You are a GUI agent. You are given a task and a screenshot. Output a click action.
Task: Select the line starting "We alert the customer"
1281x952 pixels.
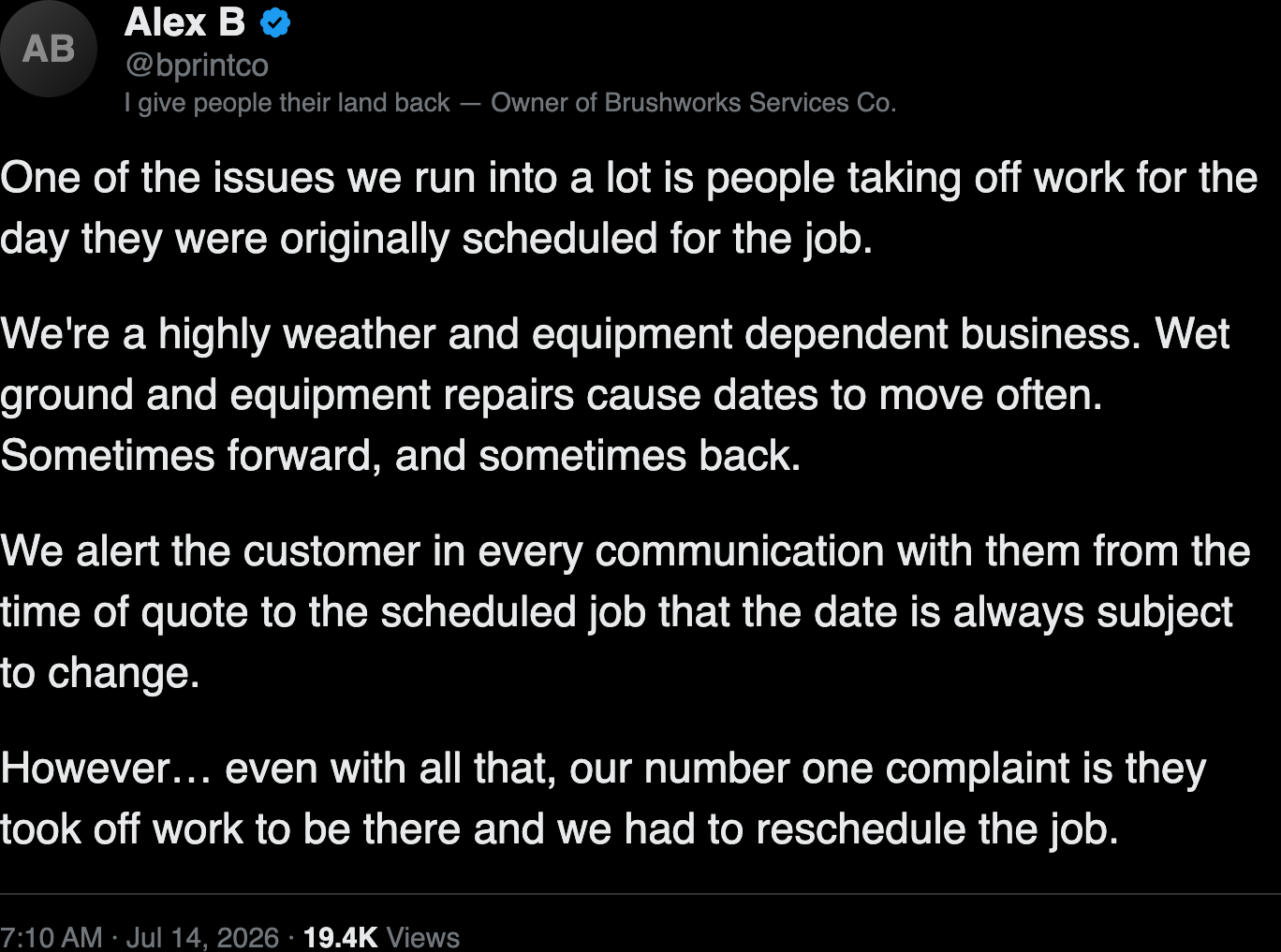pyautogui.click(x=626, y=551)
